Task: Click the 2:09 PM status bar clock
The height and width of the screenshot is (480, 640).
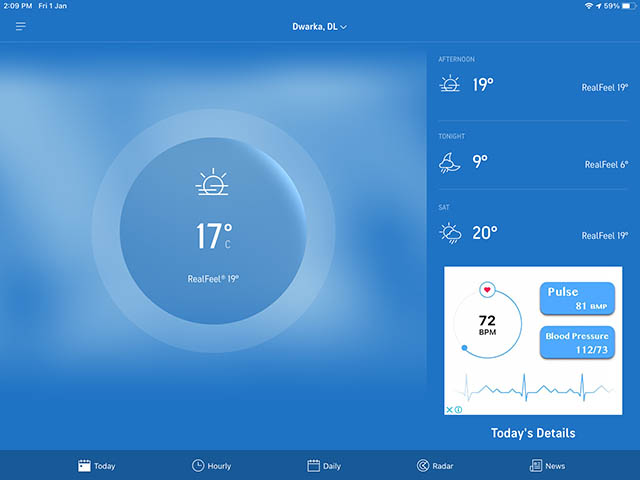Action: pos(18,6)
